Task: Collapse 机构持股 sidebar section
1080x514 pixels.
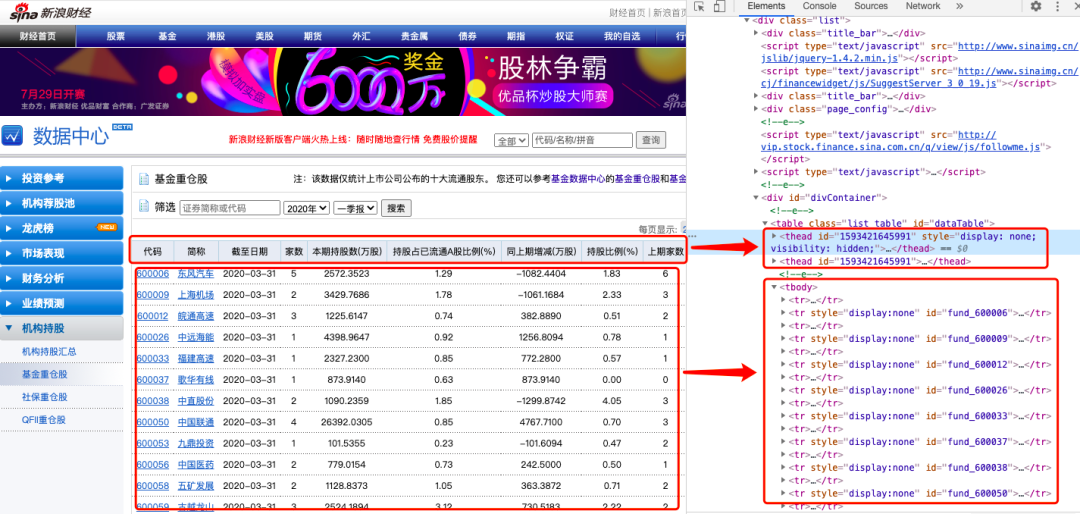Action: pos(62,329)
